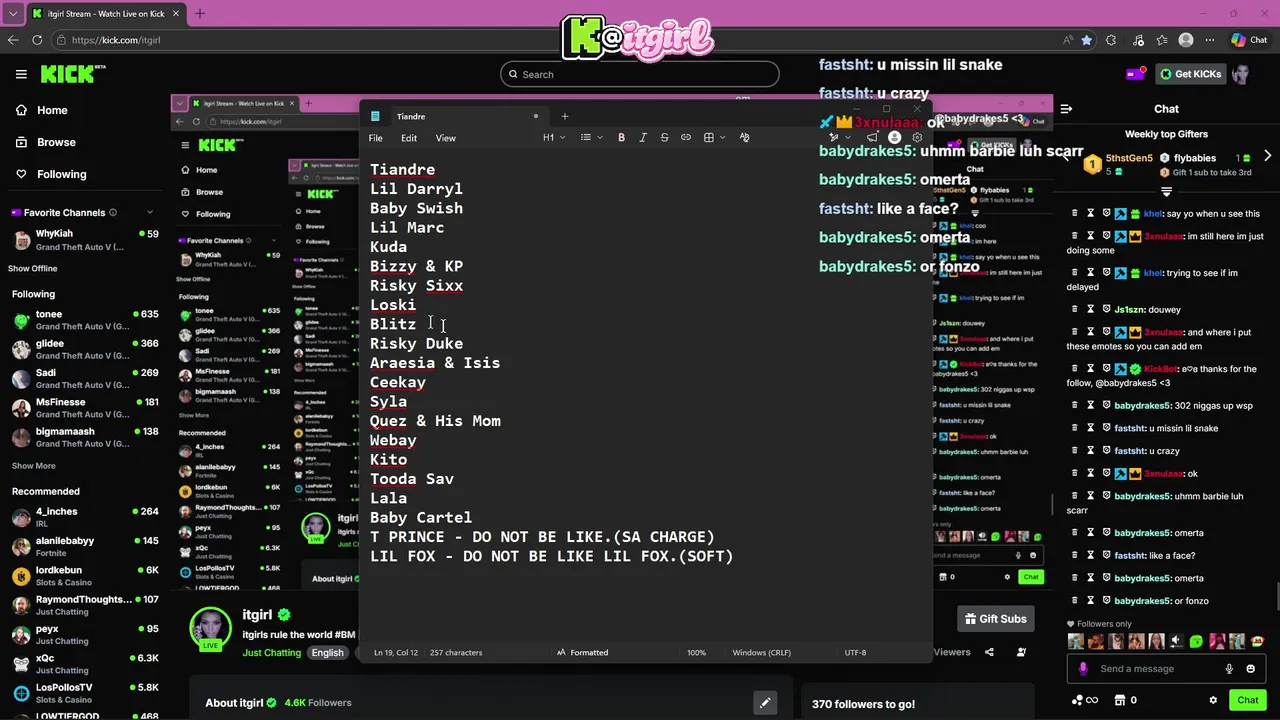Screen dimensions: 1280x720
Task: Click UTF-8 encoding in Notepad status bar
Action: coord(855,652)
